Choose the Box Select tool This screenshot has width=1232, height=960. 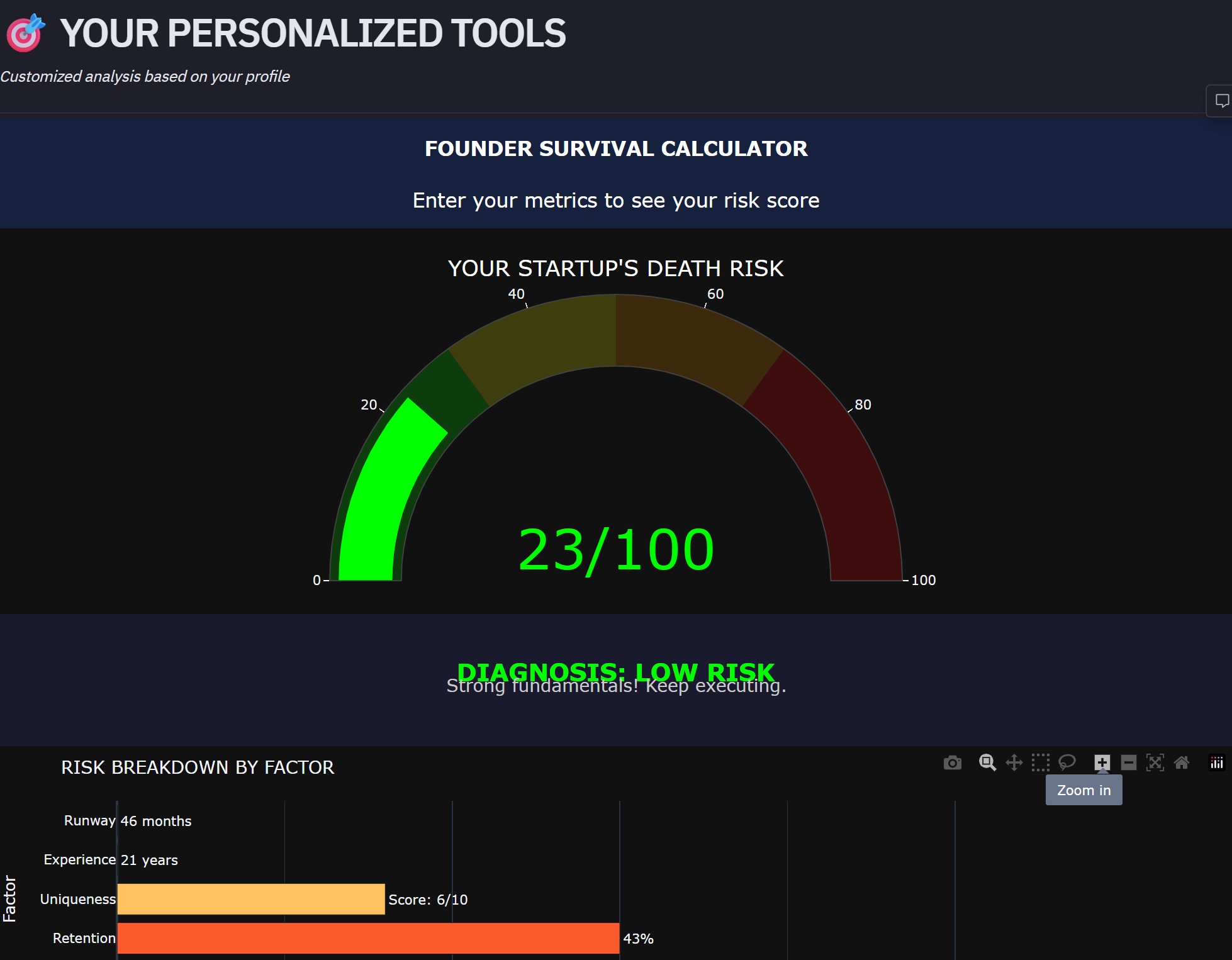(1040, 763)
